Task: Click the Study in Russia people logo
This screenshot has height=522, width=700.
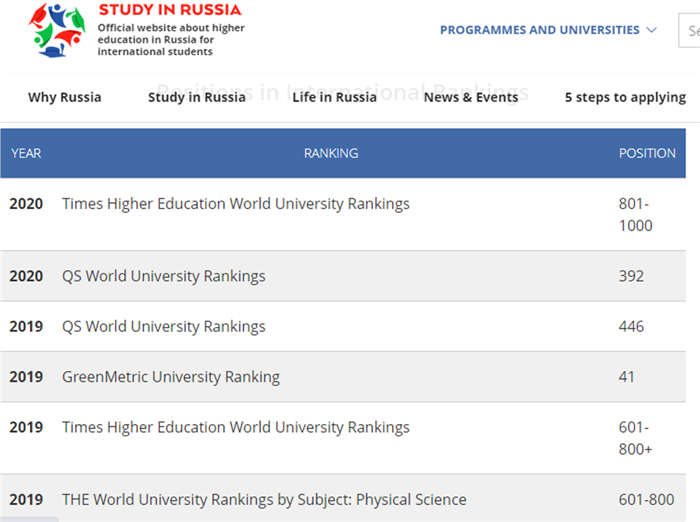Action: click(58, 30)
